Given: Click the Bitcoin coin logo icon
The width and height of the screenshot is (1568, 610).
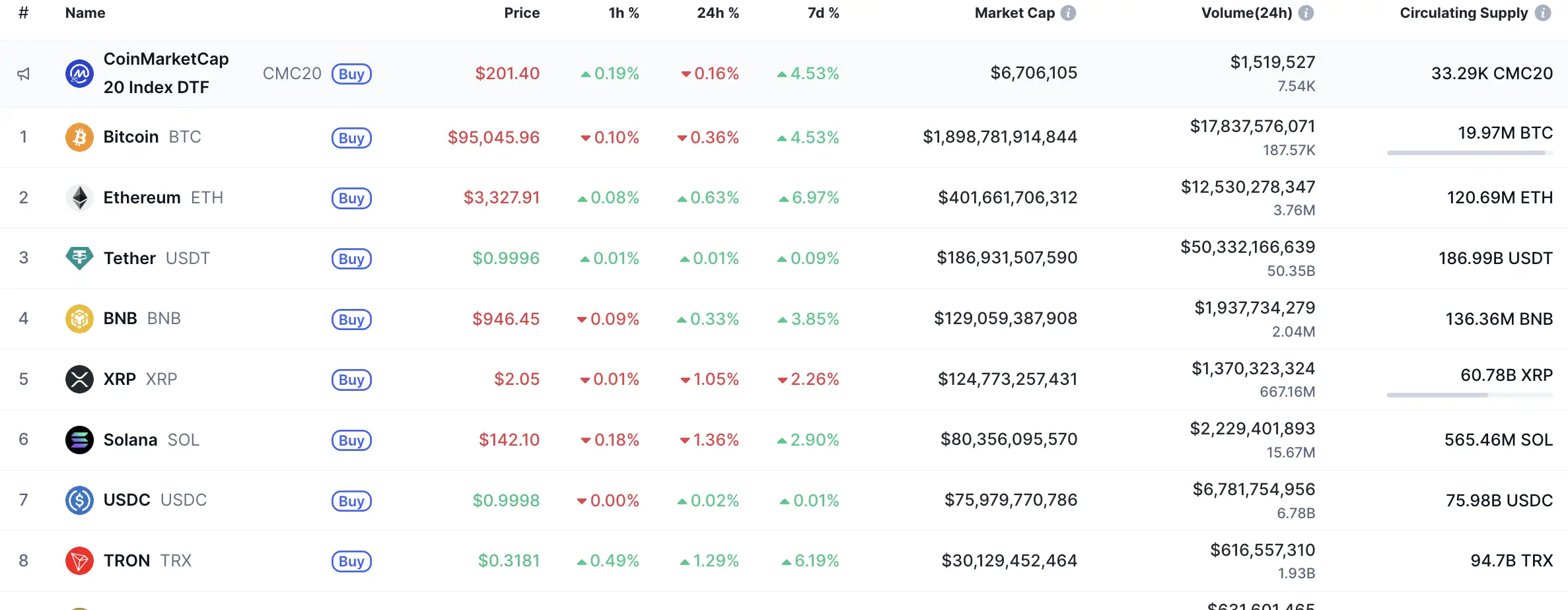Looking at the screenshot, I should (x=79, y=137).
